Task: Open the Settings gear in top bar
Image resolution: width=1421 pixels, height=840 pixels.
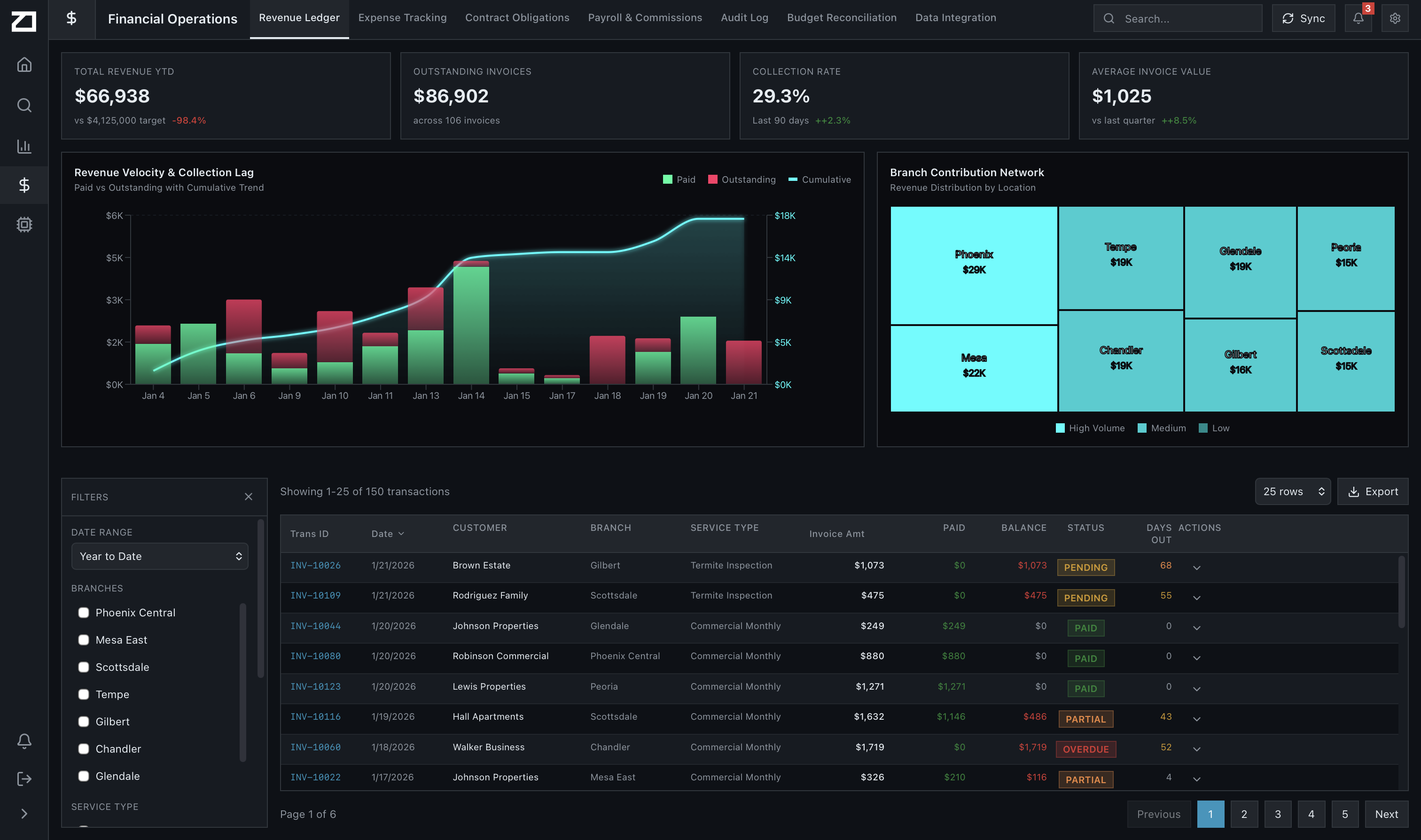Action: click(1394, 17)
